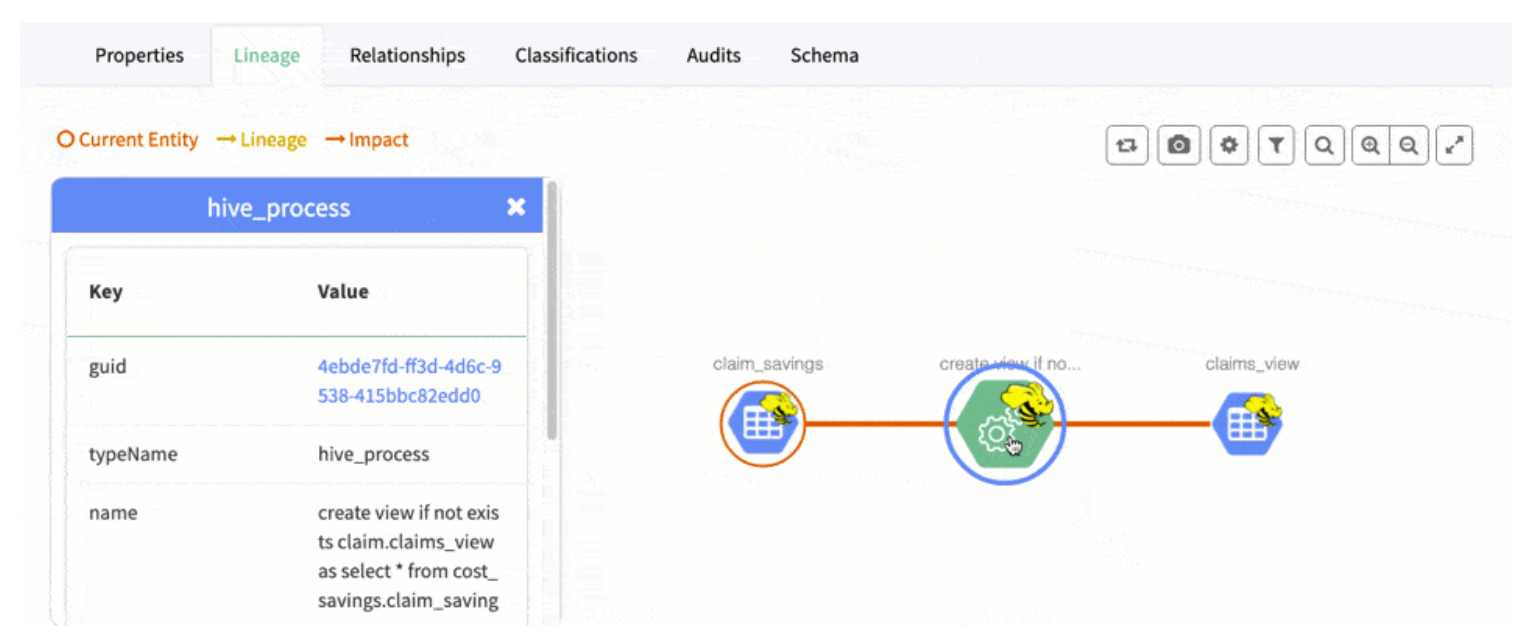Screen dimensions: 1534x642
Task: Open the lineage filter funnel icon
Action: tap(1276, 146)
